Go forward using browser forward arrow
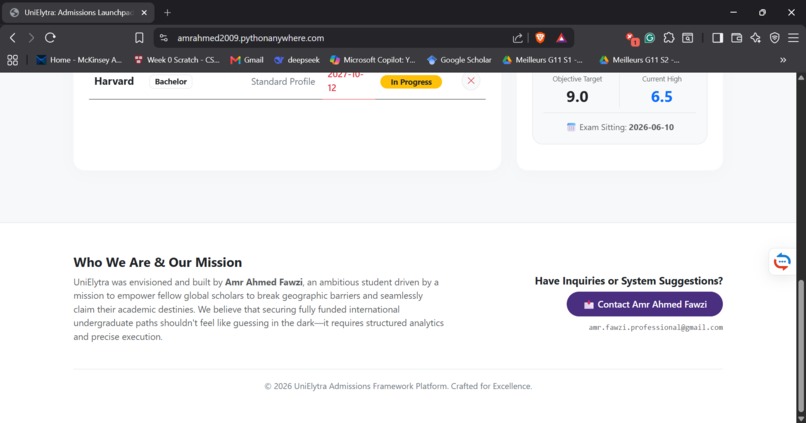Screen dimensions: 806x423 click(x=31, y=38)
